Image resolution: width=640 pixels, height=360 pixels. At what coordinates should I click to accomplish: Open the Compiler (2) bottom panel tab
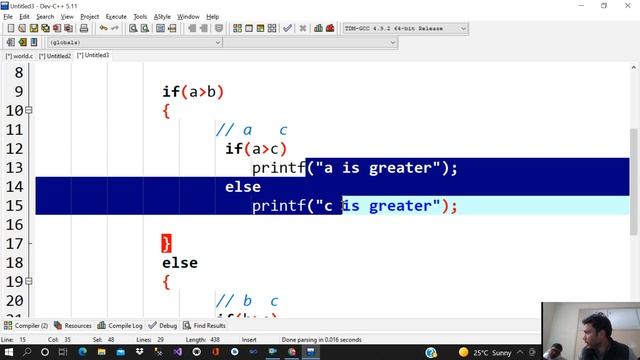tap(26, 325)
